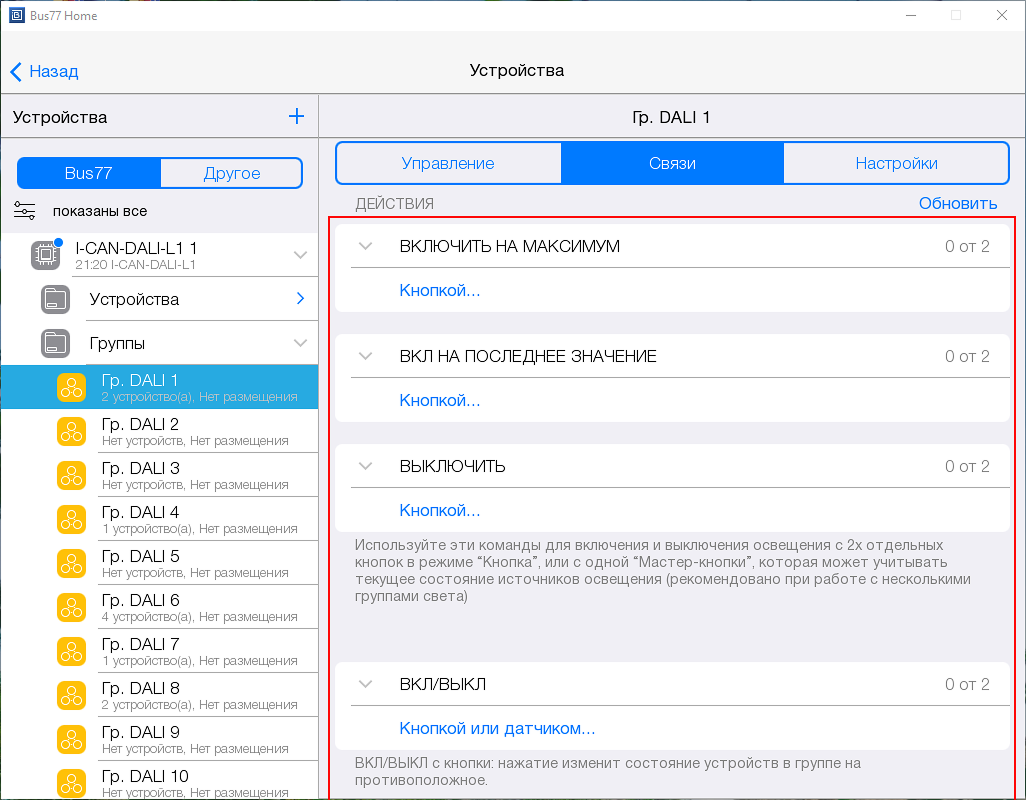Click the yellow group icon of Гр. DALI 1
The image size is (1026, 800).
tap(71, 387)
